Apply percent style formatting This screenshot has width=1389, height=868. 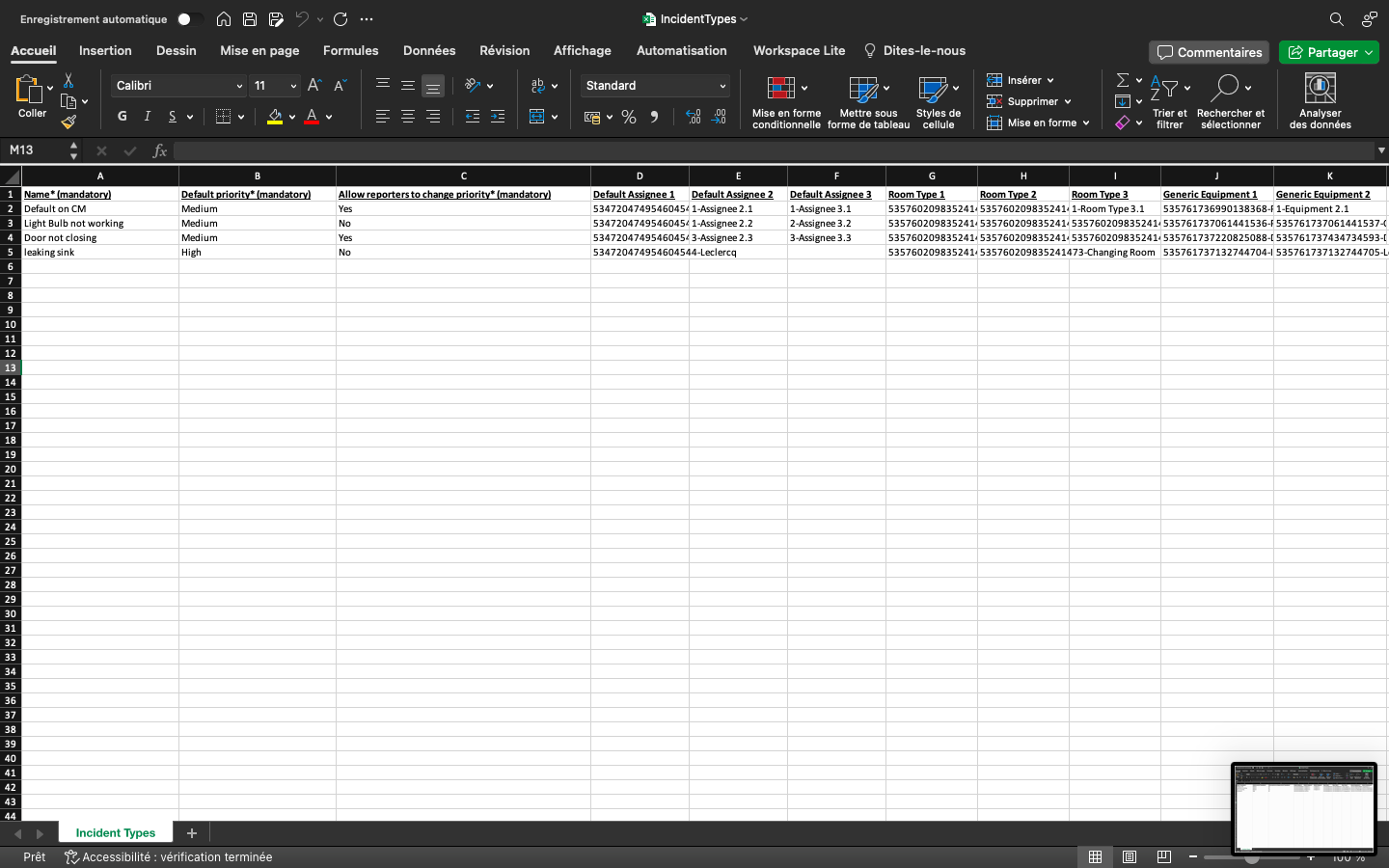pos(629,117)
